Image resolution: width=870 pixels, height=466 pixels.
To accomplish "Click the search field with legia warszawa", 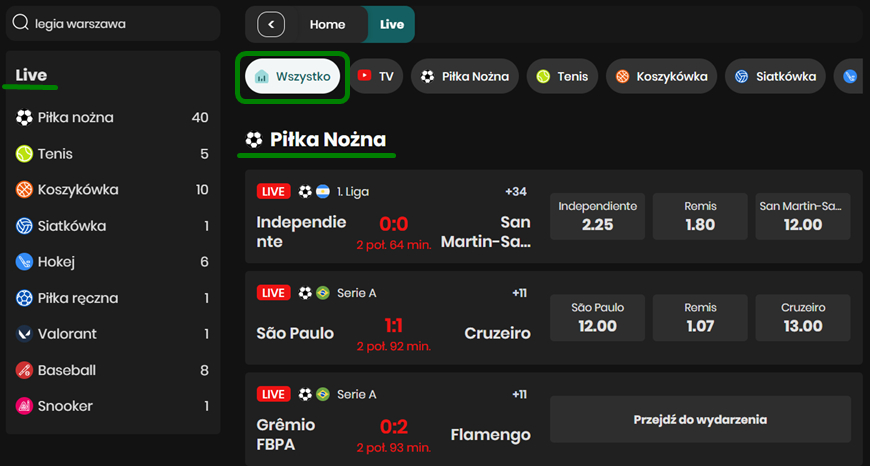I will (120, 22).
